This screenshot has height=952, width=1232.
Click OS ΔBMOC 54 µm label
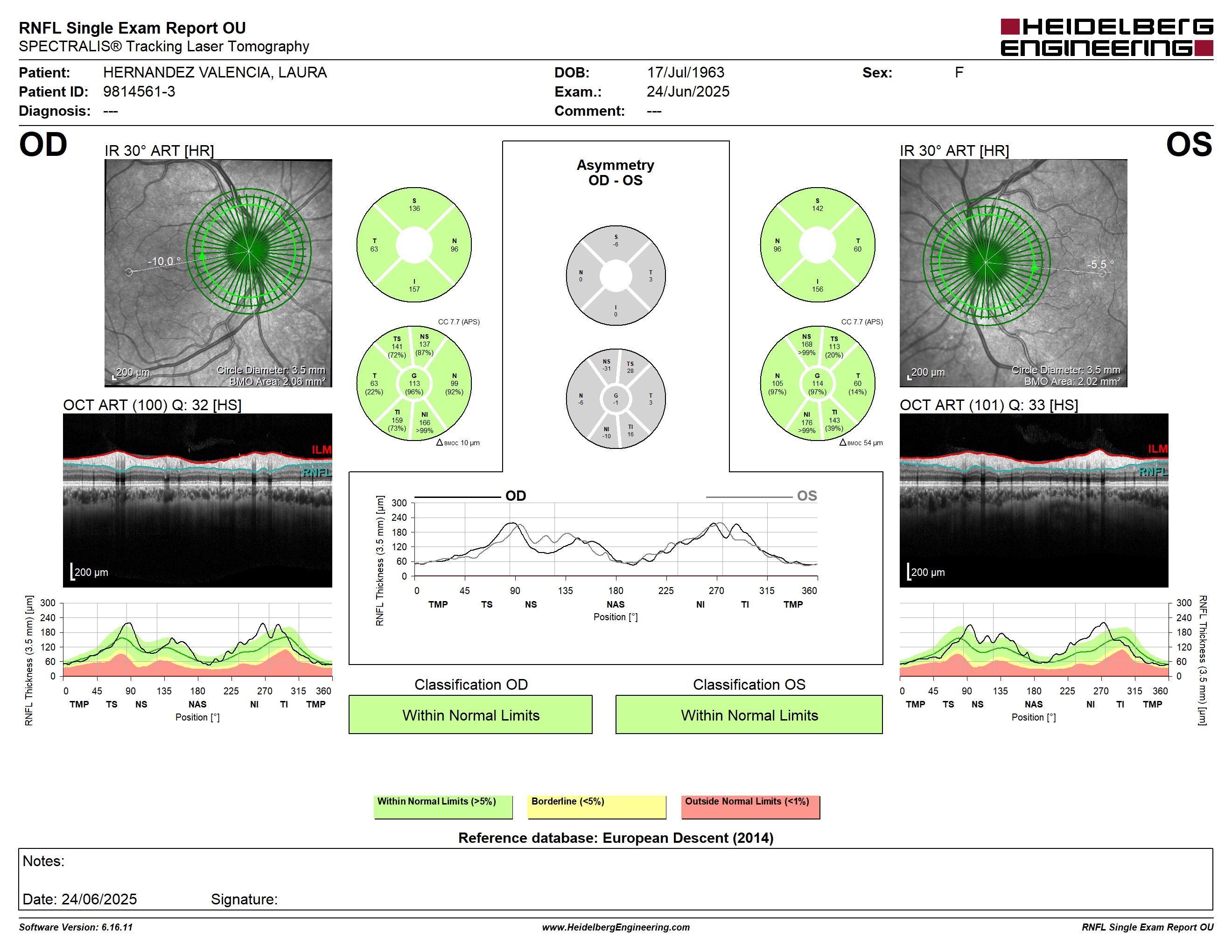861,443
